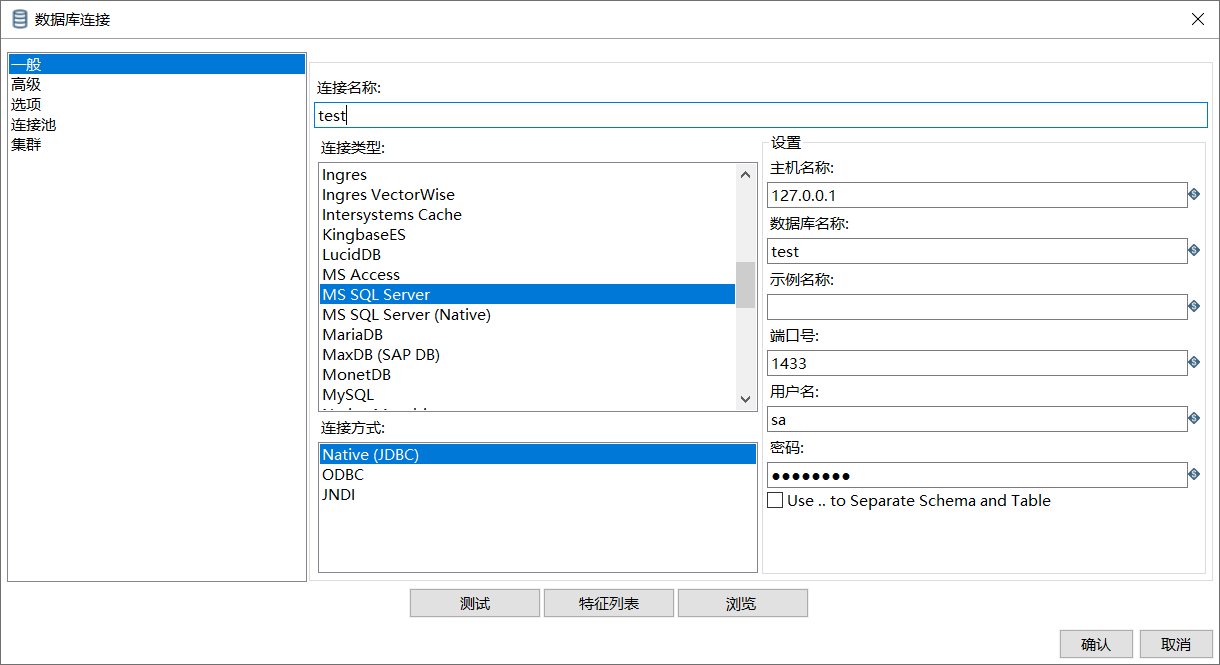Screen dimensions: 1220x665
Task: Switch to 连接池 section
Action: [x=33, y=124]
